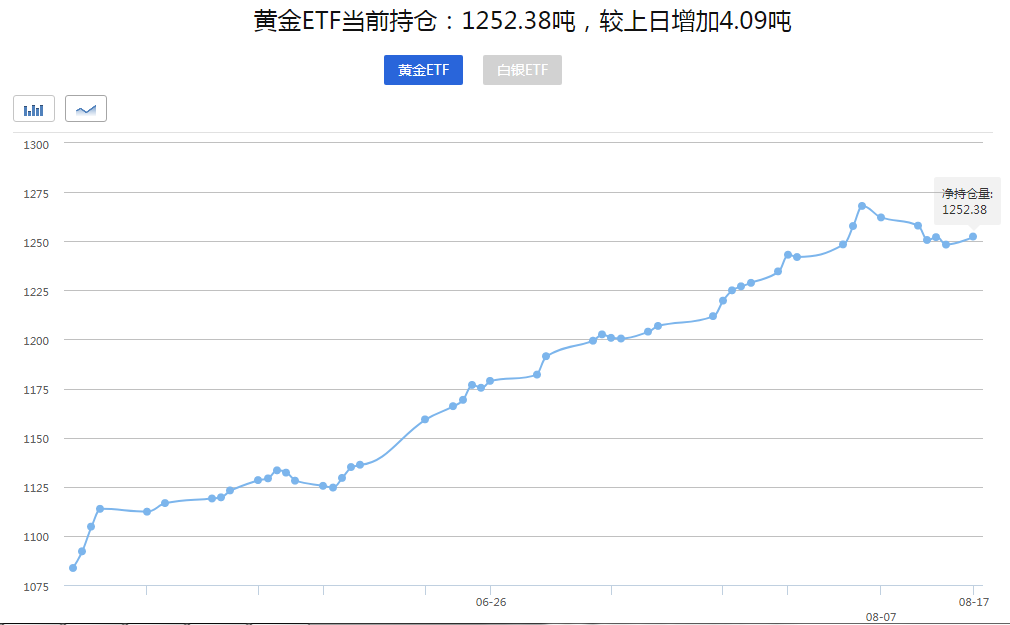This screenshot has height=625, width=1010.
Task: Select the 黄金ETF tab
Action: click(x=423, y=70)
